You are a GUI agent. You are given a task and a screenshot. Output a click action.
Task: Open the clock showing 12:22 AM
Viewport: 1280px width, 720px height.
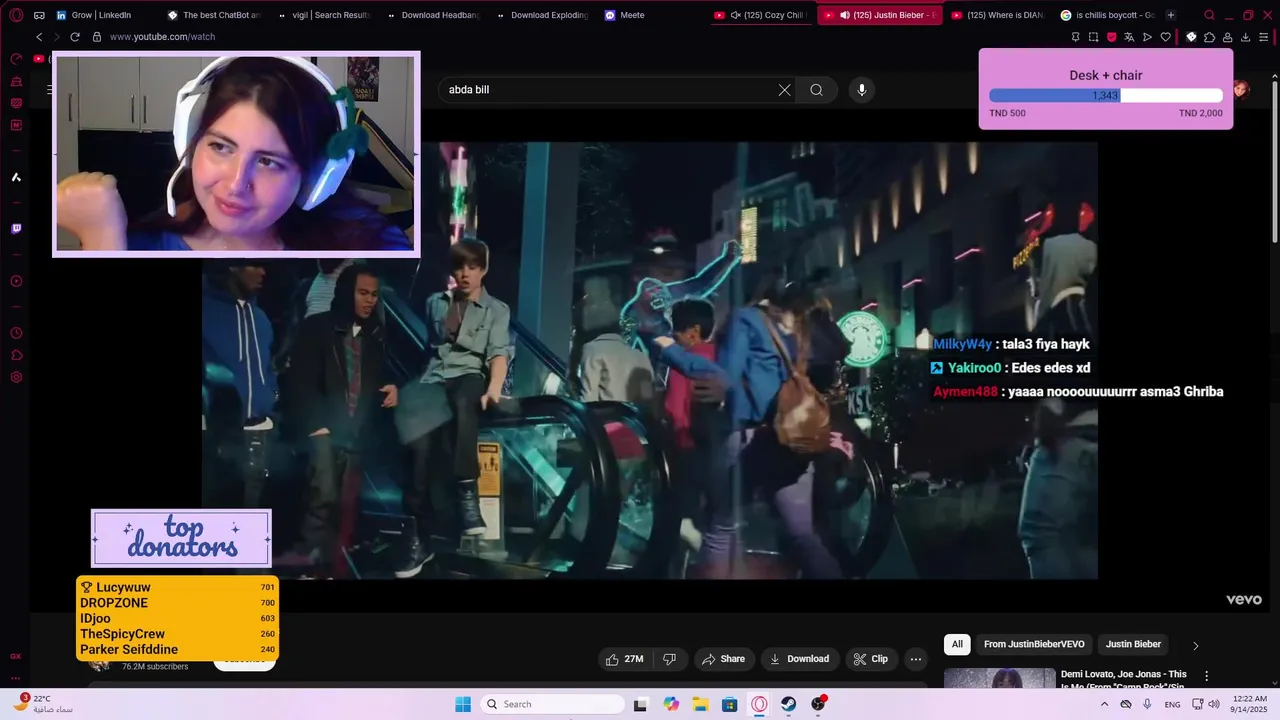point(1250,704)
